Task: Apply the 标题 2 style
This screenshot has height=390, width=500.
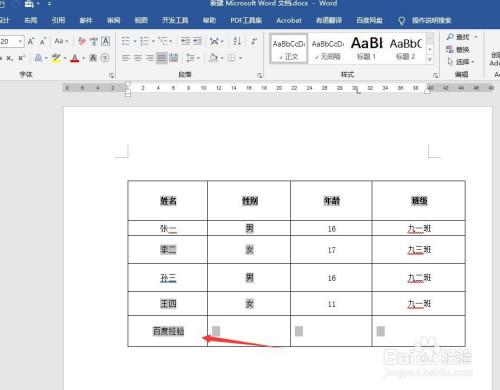Action: [x=406, y=49]
